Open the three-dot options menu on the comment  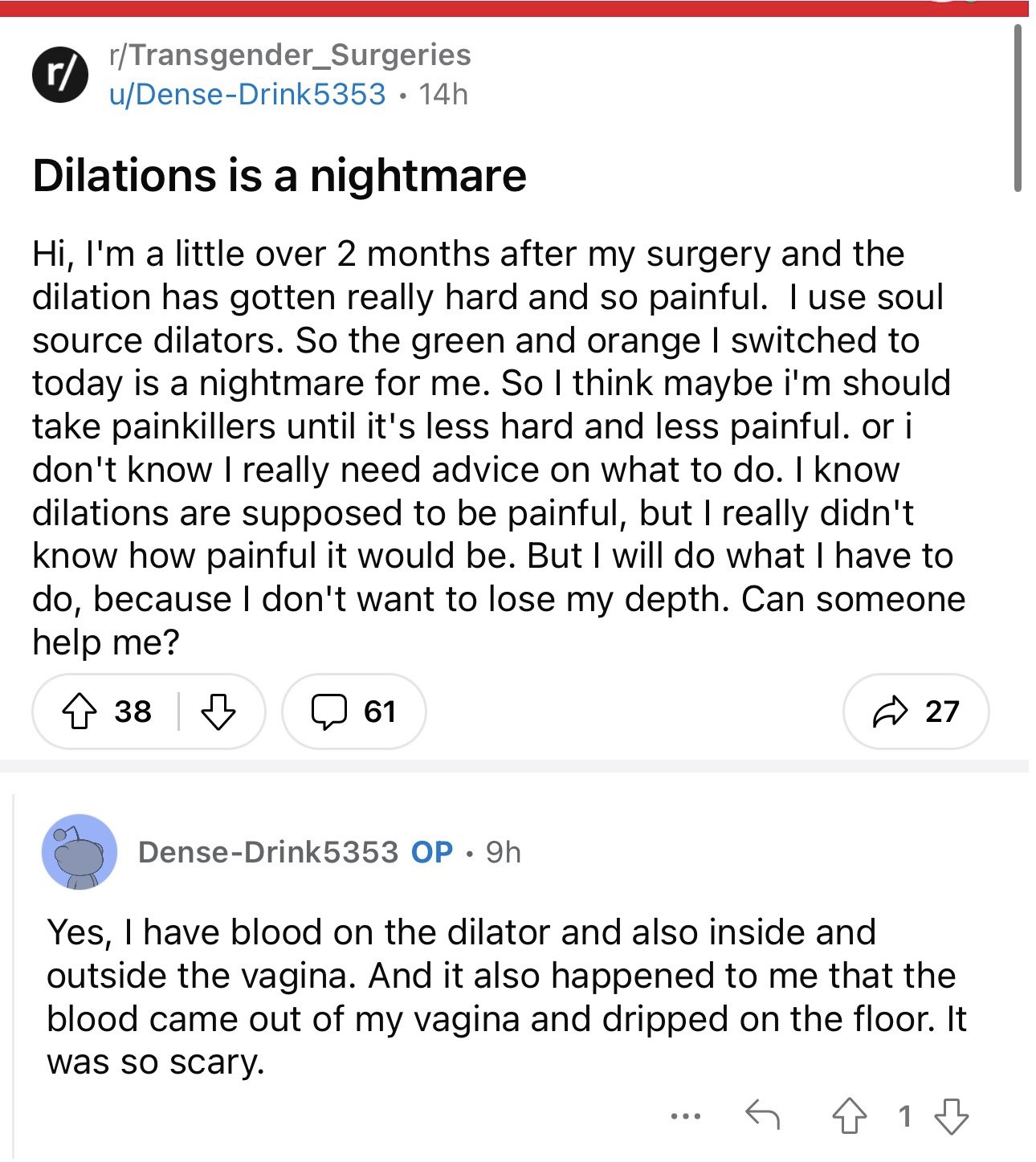(685, 1116)
